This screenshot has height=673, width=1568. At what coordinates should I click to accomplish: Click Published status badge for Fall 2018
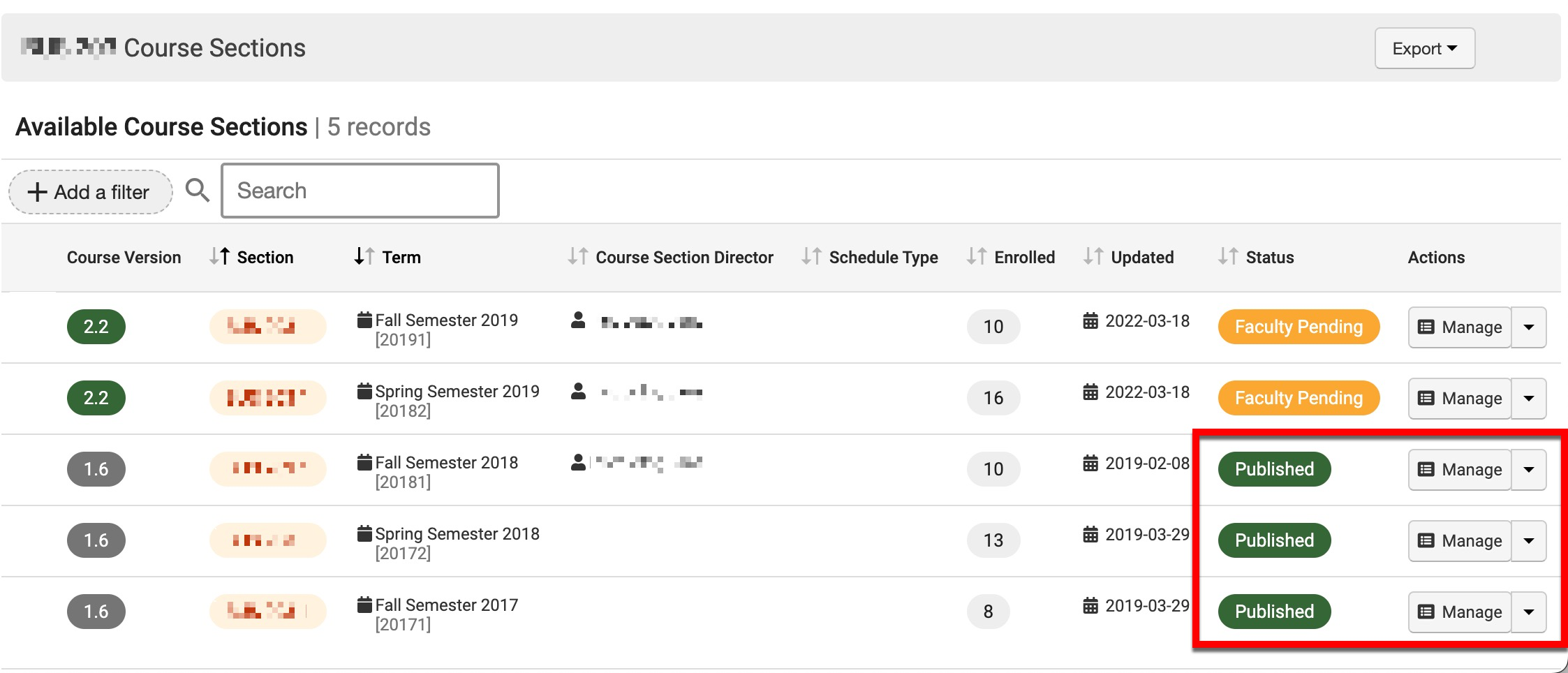point(1274,469)
